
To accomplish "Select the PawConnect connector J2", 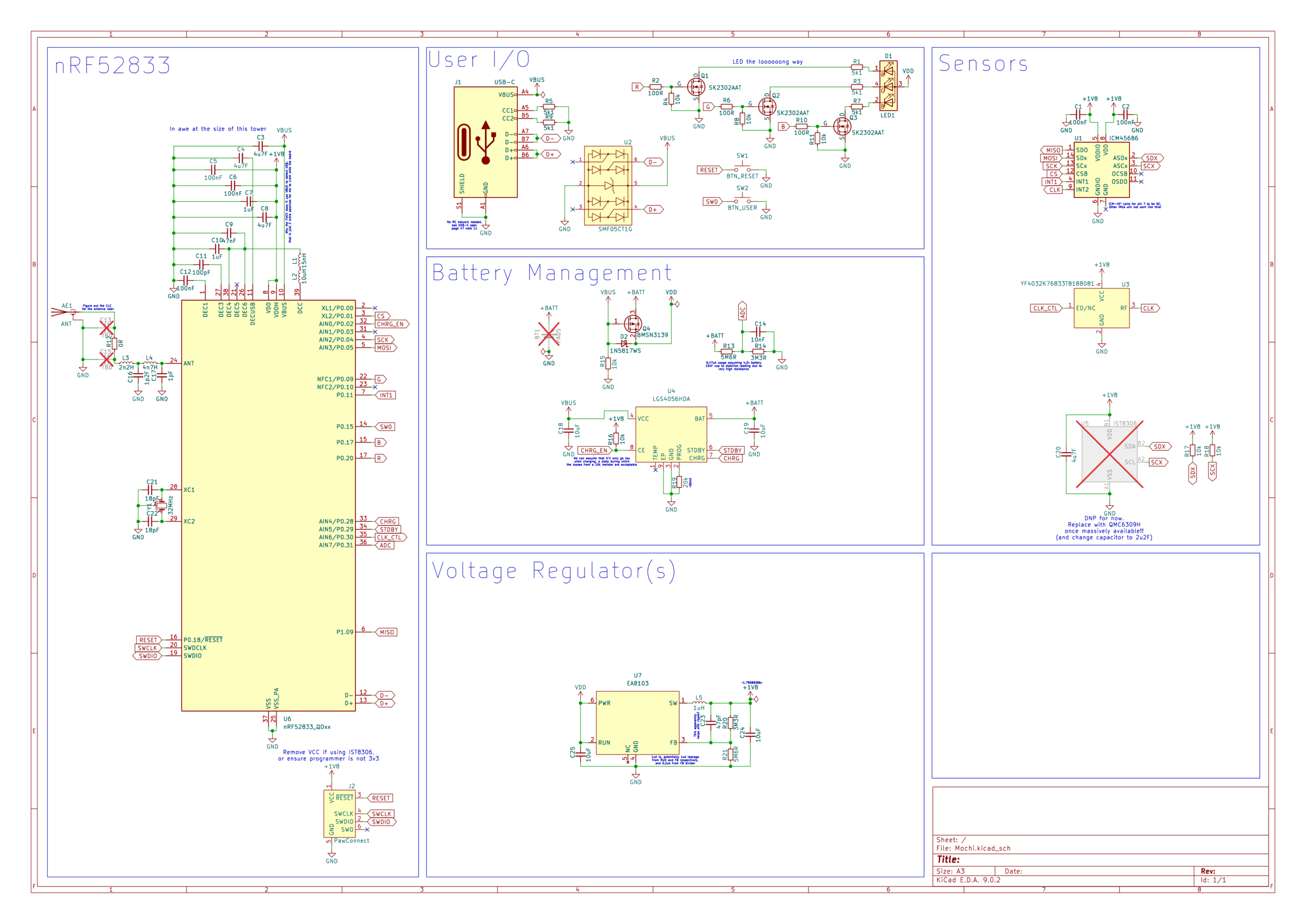I will (340, 813).
